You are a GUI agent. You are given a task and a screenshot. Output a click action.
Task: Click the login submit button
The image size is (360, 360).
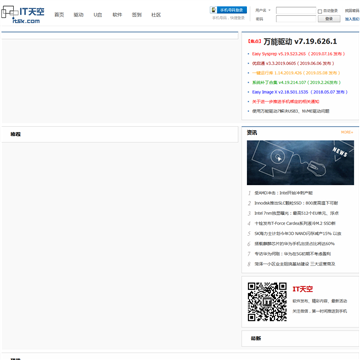[x=329, y=19]
